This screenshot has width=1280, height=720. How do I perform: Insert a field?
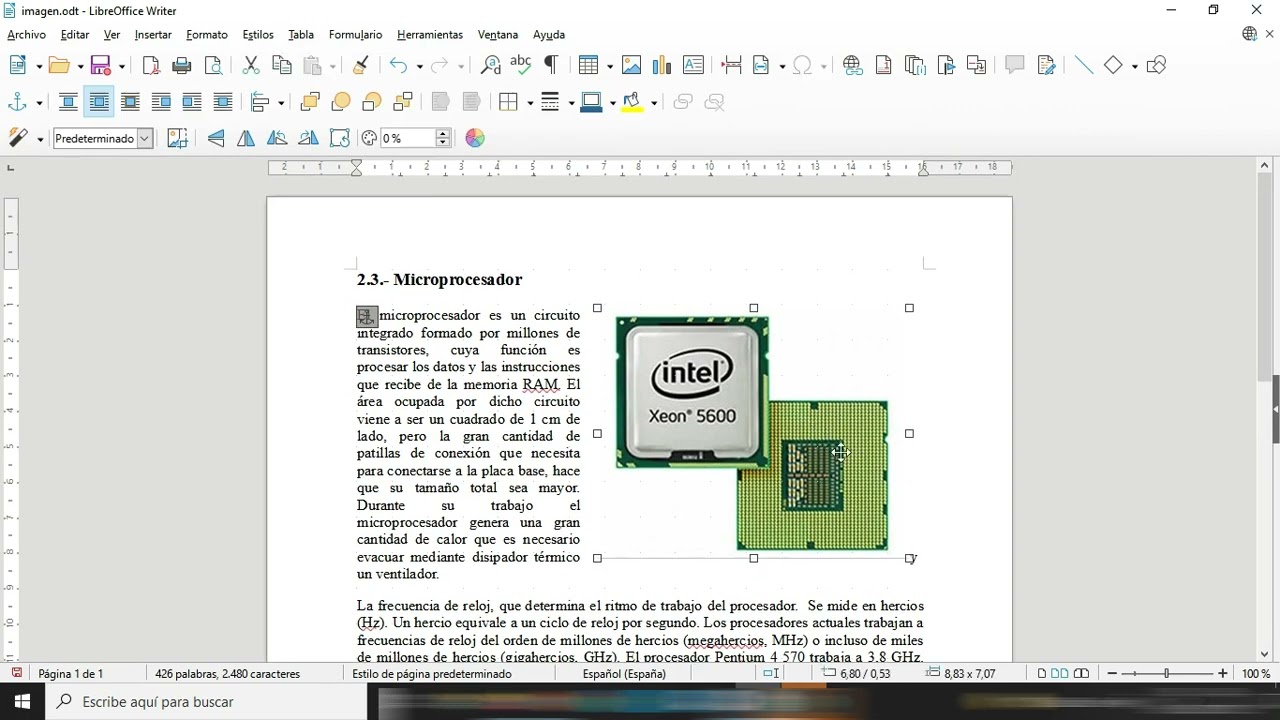762,65
